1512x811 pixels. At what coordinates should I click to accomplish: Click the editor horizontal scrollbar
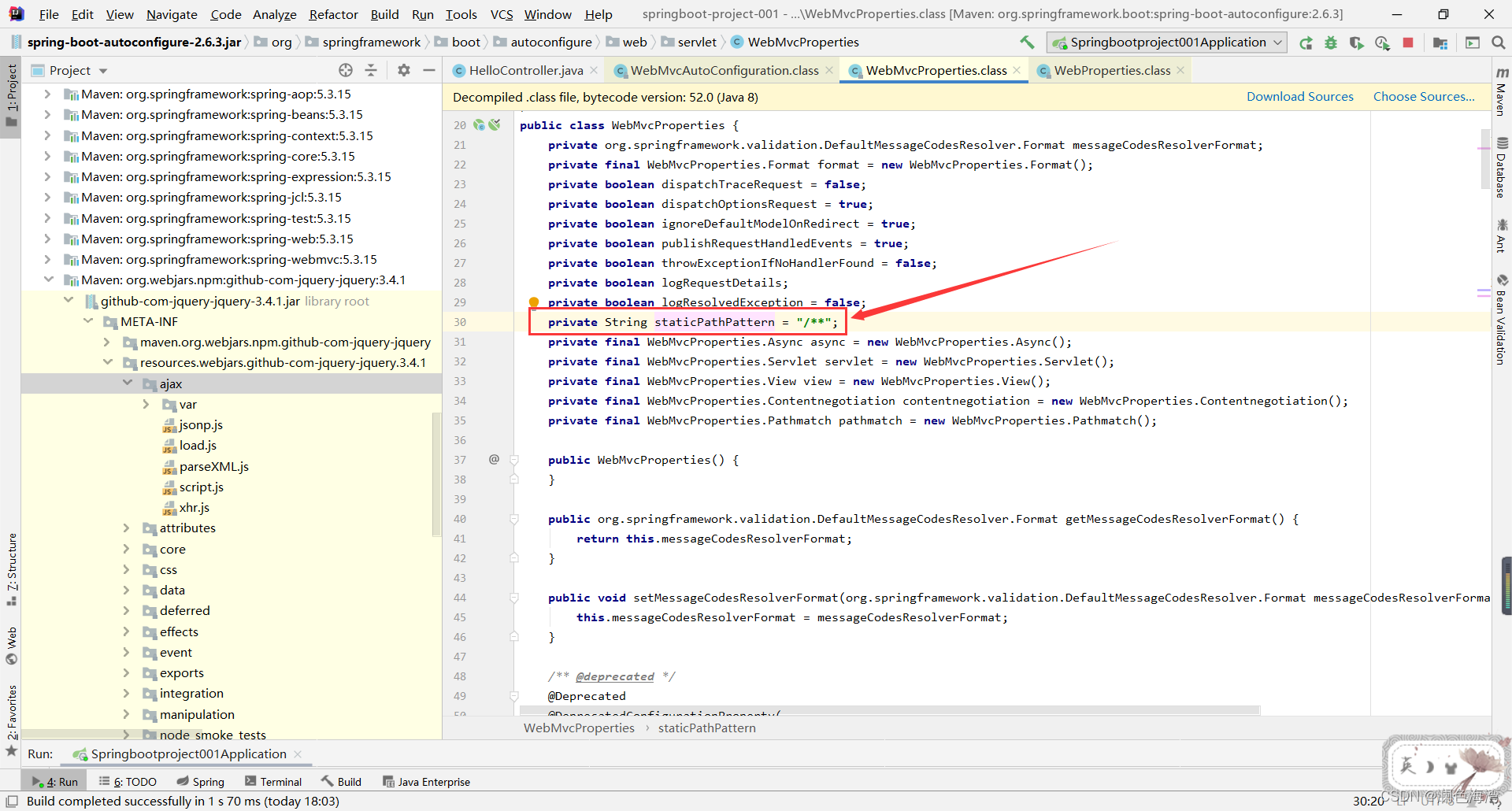[x=890, y=710]
